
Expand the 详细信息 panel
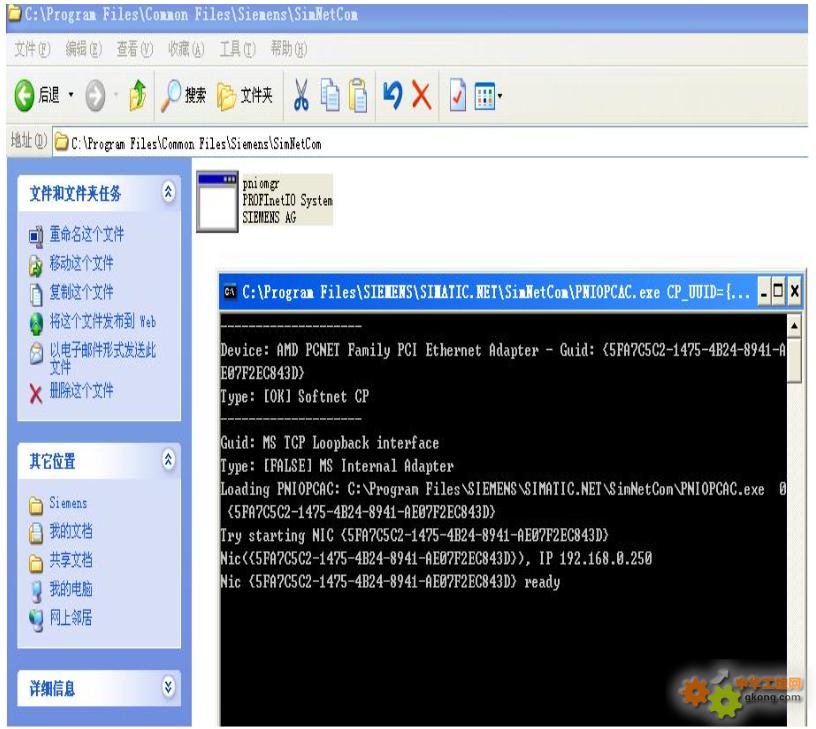tap(168, 687)
